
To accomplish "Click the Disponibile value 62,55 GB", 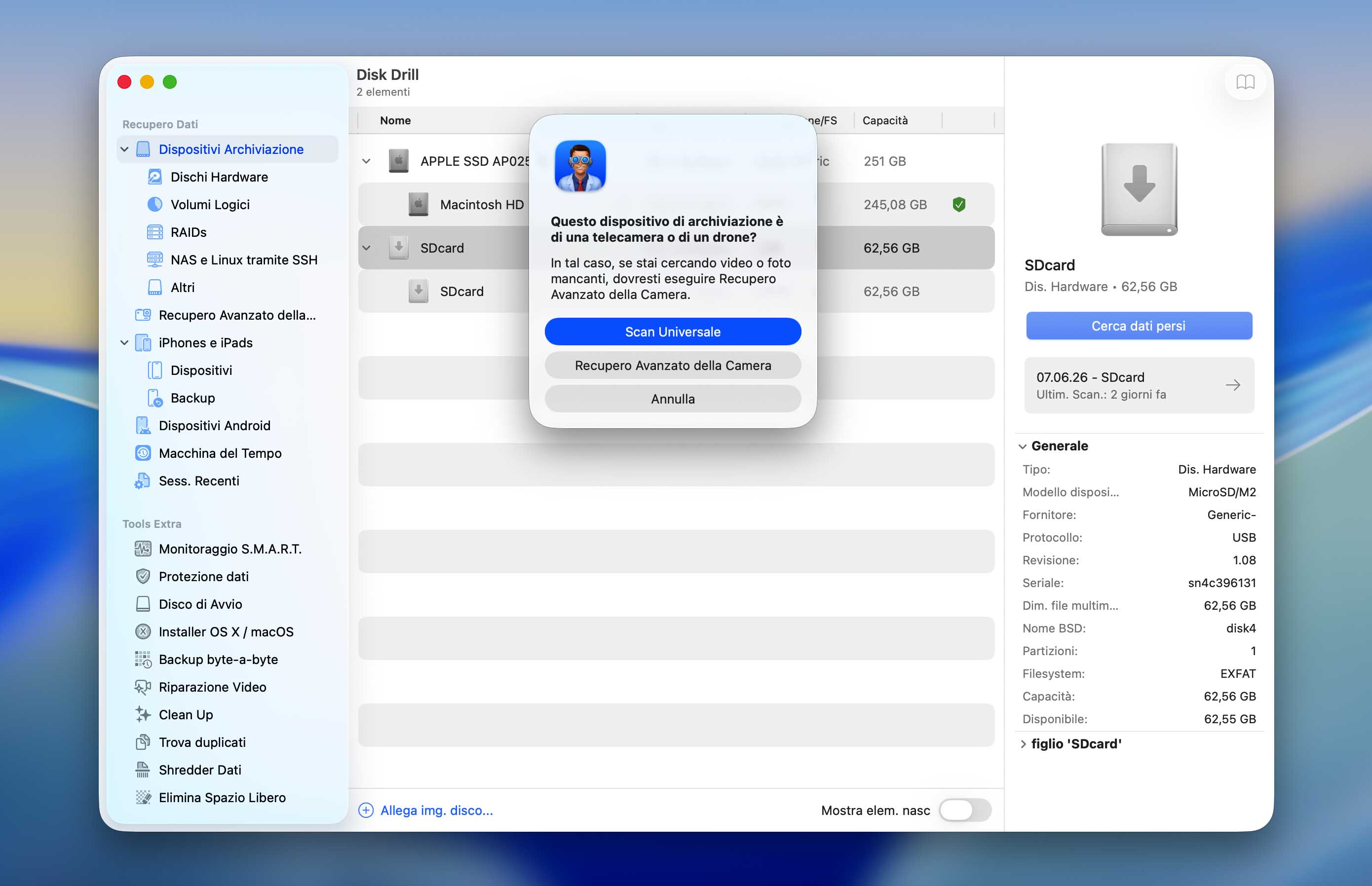I will click(x=1230, y=719).
